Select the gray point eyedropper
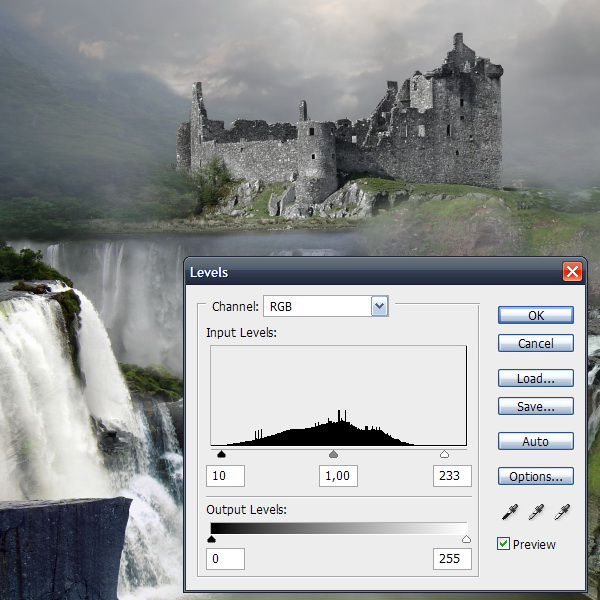The image size is (600, 600). pyautogui.click(x=536, y=512)
